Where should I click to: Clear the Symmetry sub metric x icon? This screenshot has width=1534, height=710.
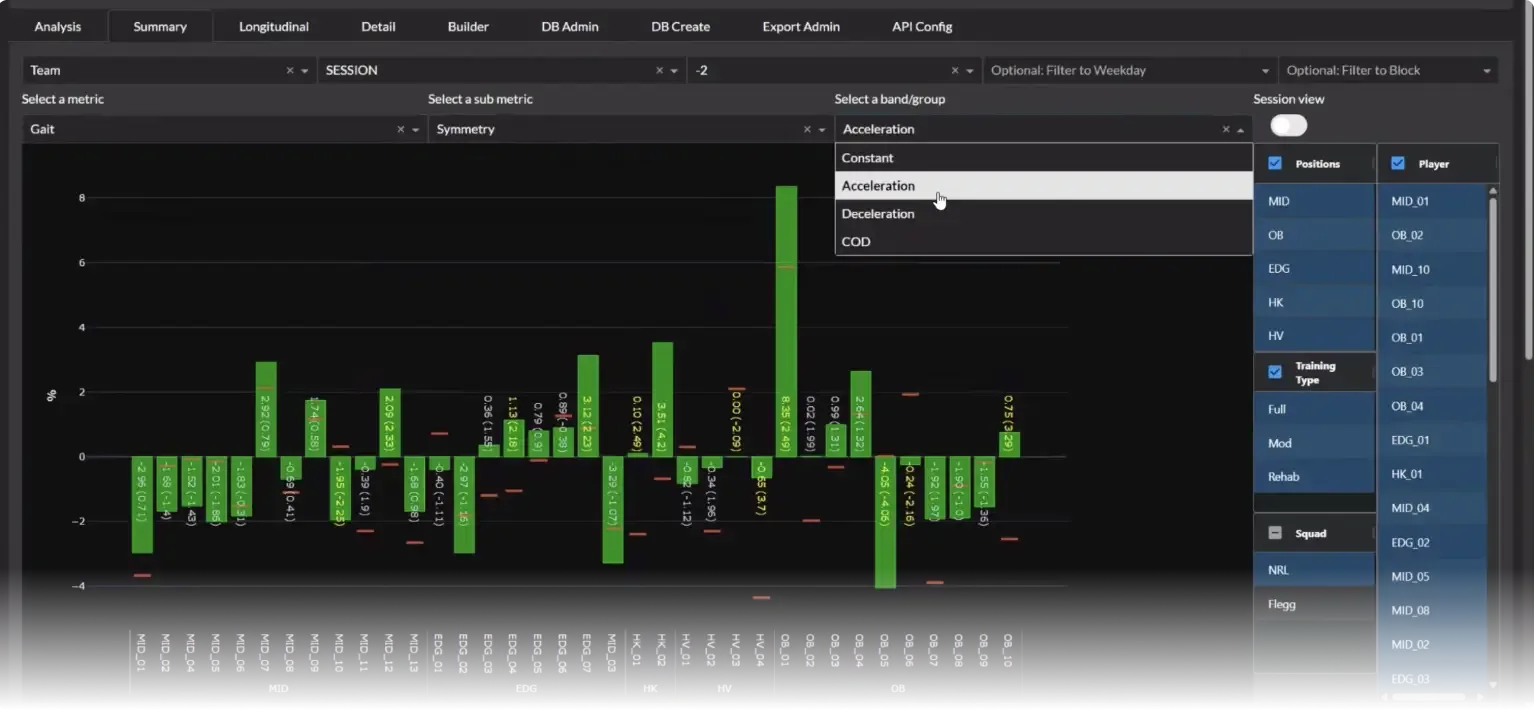pyautogui.click(x=806, y=129)
